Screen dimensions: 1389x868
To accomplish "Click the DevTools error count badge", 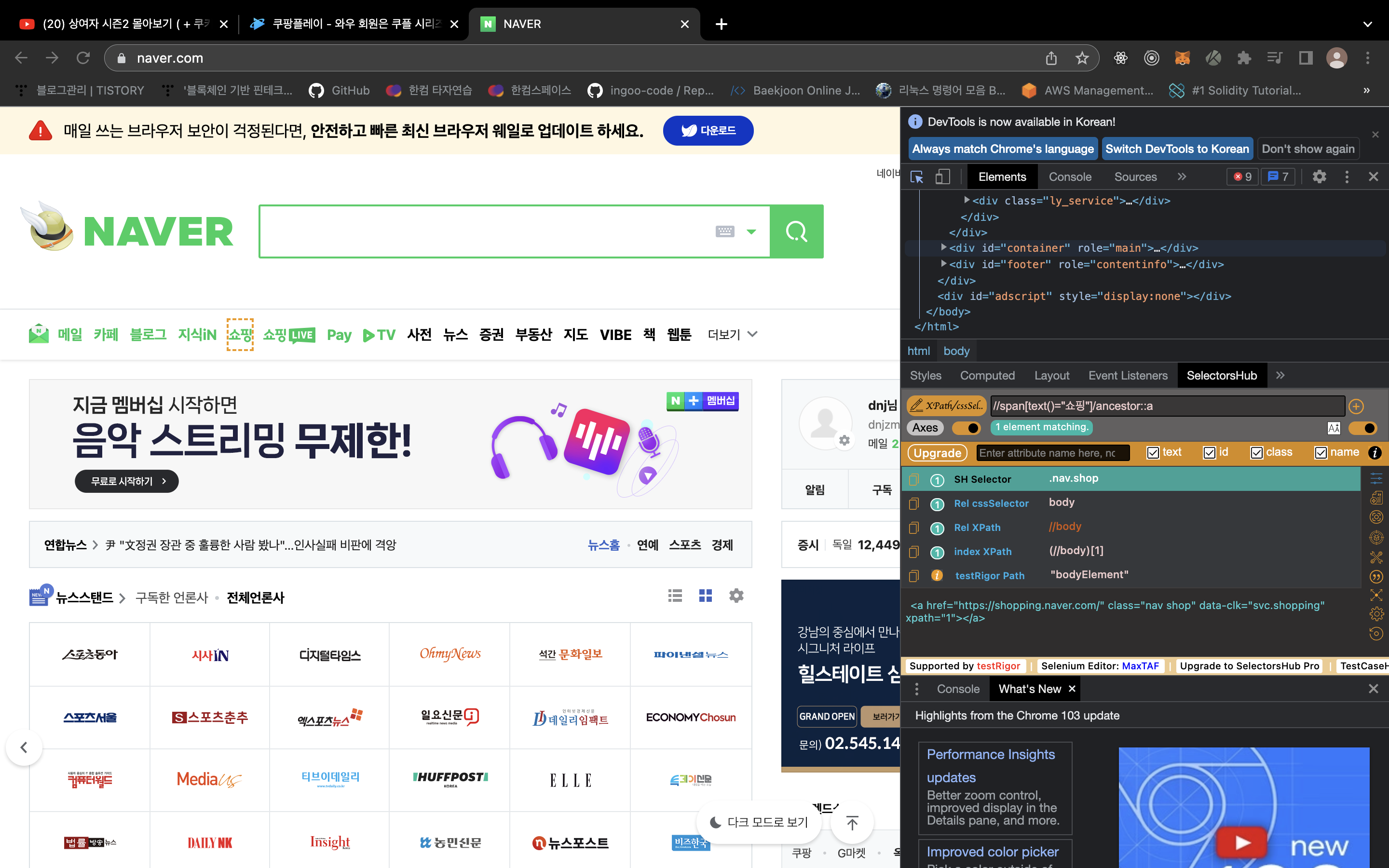I will 1243,177.
